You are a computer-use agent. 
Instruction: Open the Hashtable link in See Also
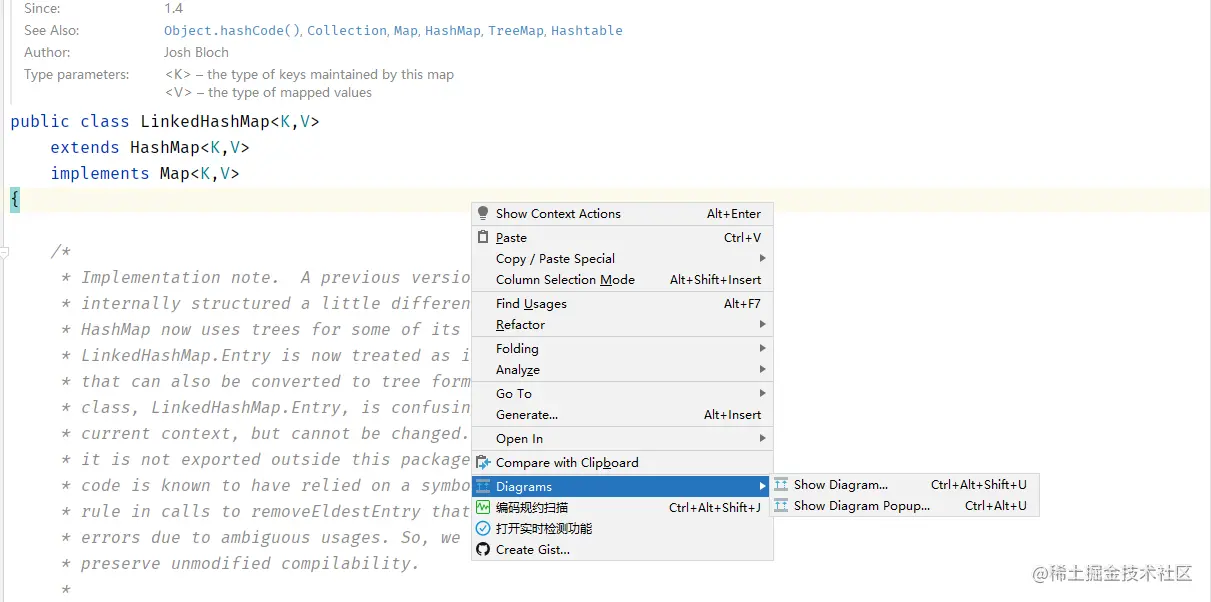587,30
